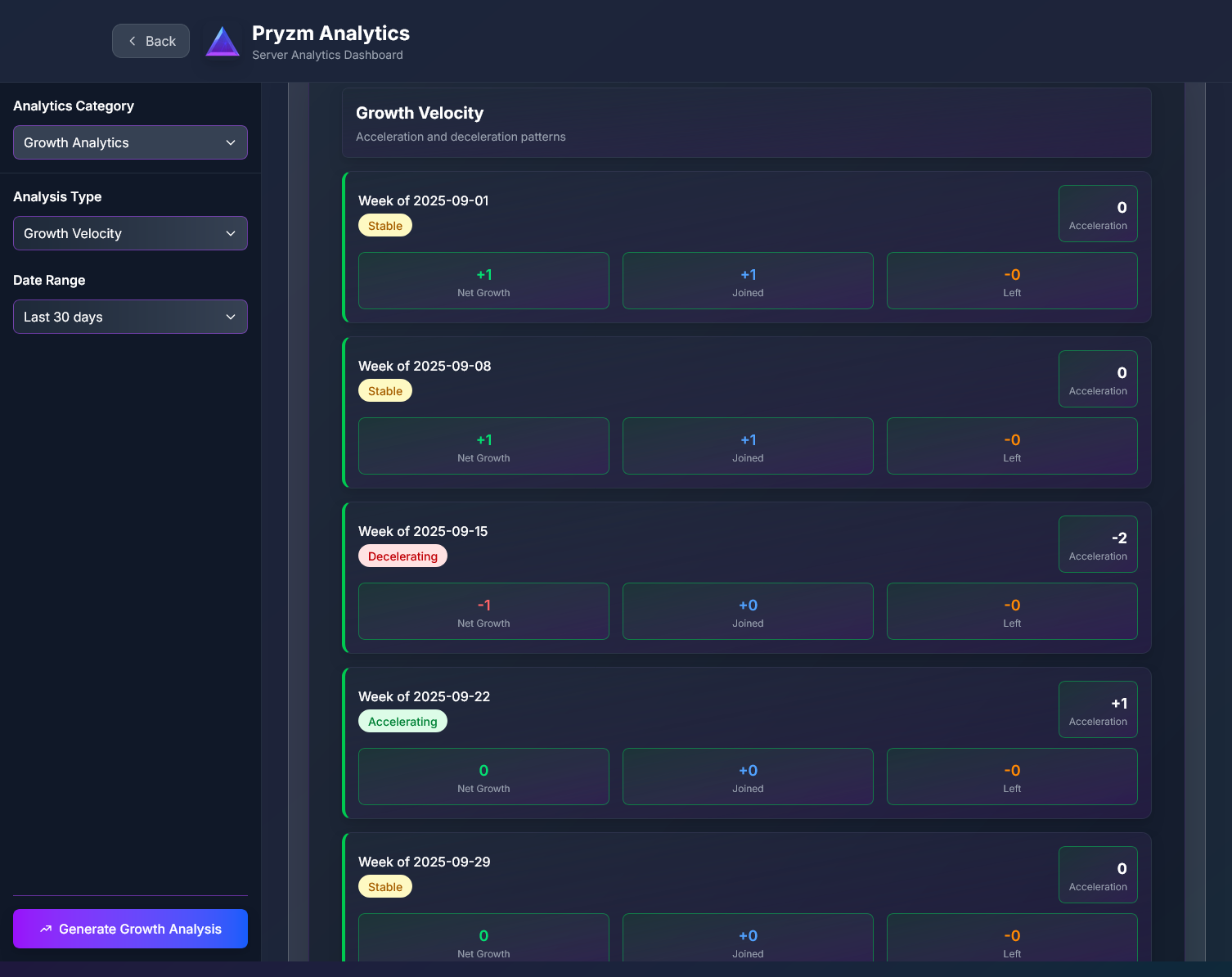The image size is (1232, 977).
Task: Click the trending-up icon on Generate button
Action: 46,929
